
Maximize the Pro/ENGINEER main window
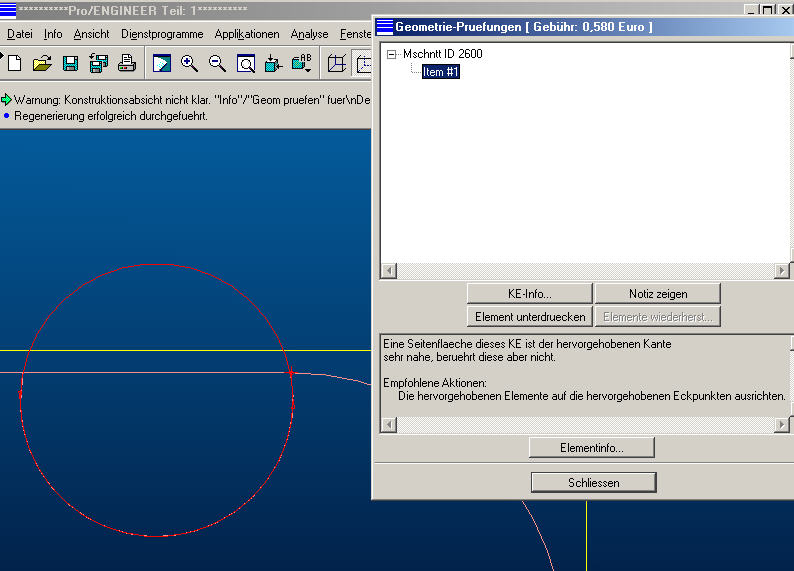768,10
